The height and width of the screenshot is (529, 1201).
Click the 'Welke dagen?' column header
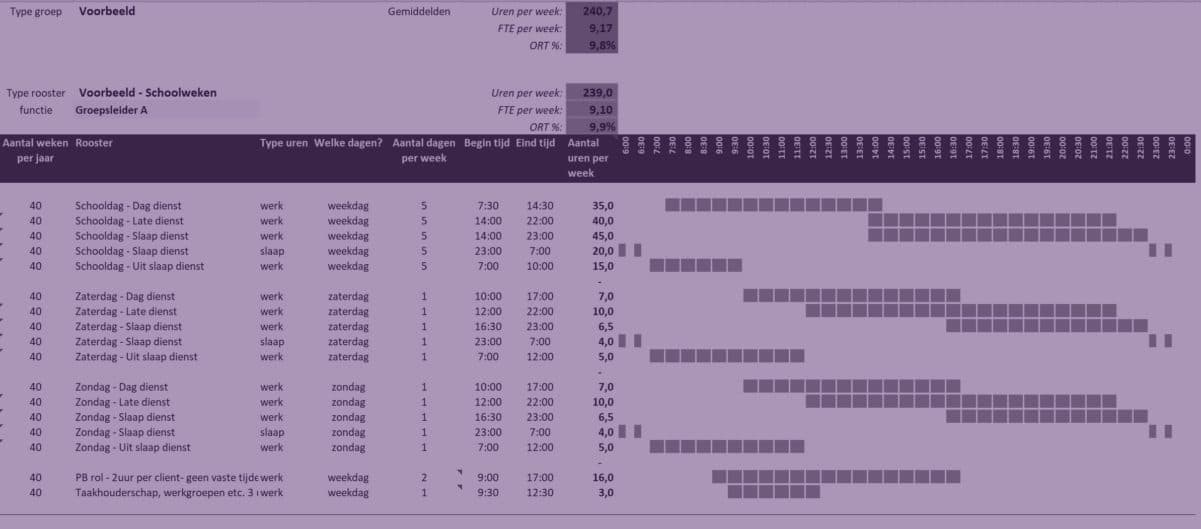[348, 143]
